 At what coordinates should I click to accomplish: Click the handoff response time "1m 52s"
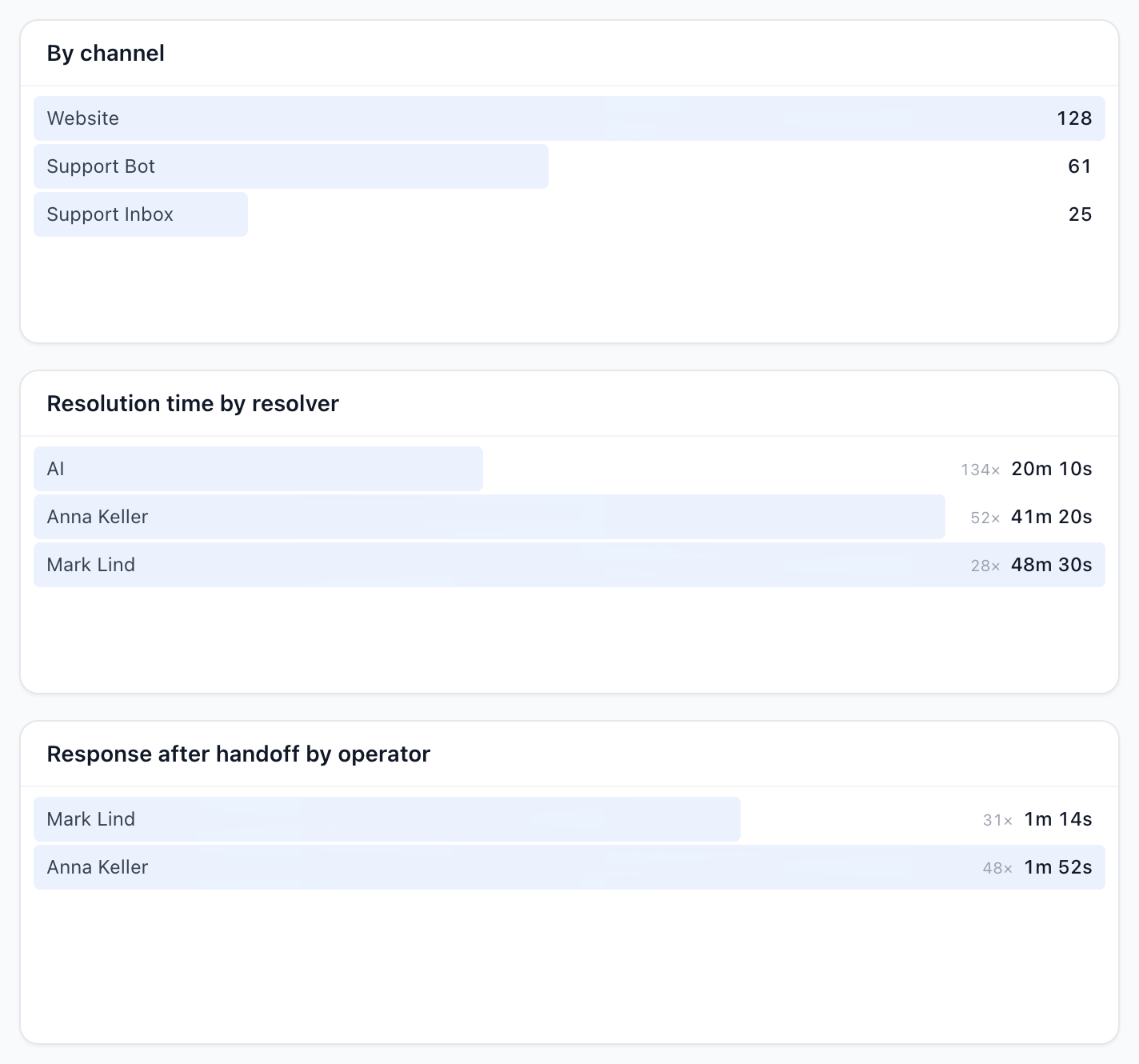pos(1058,867)
